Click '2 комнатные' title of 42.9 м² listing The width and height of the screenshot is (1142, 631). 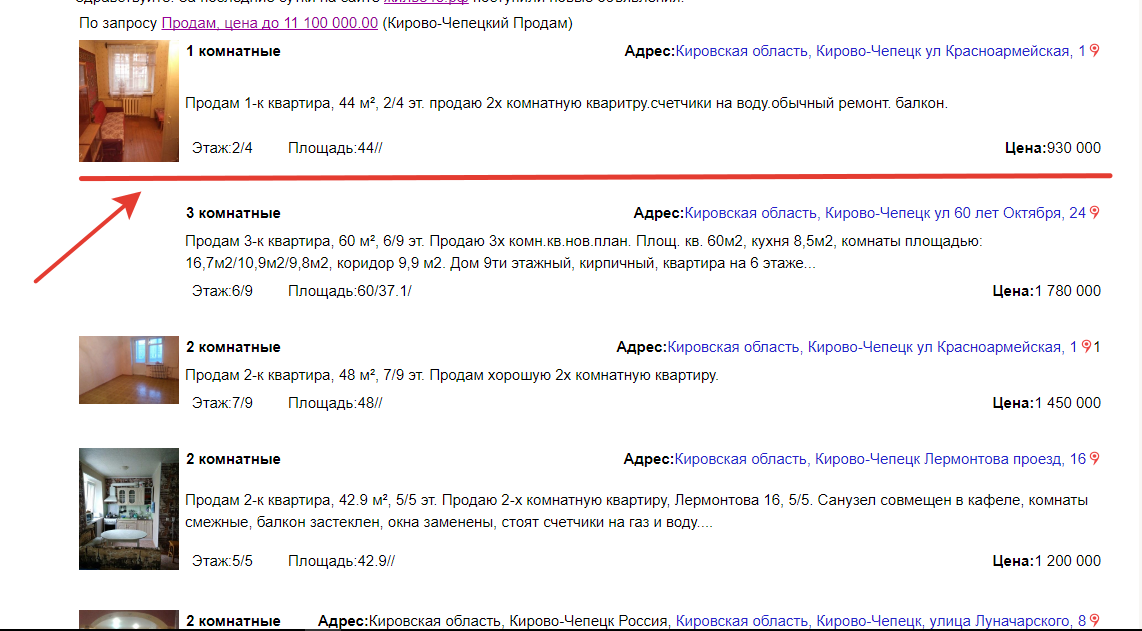tap(233, 459)
